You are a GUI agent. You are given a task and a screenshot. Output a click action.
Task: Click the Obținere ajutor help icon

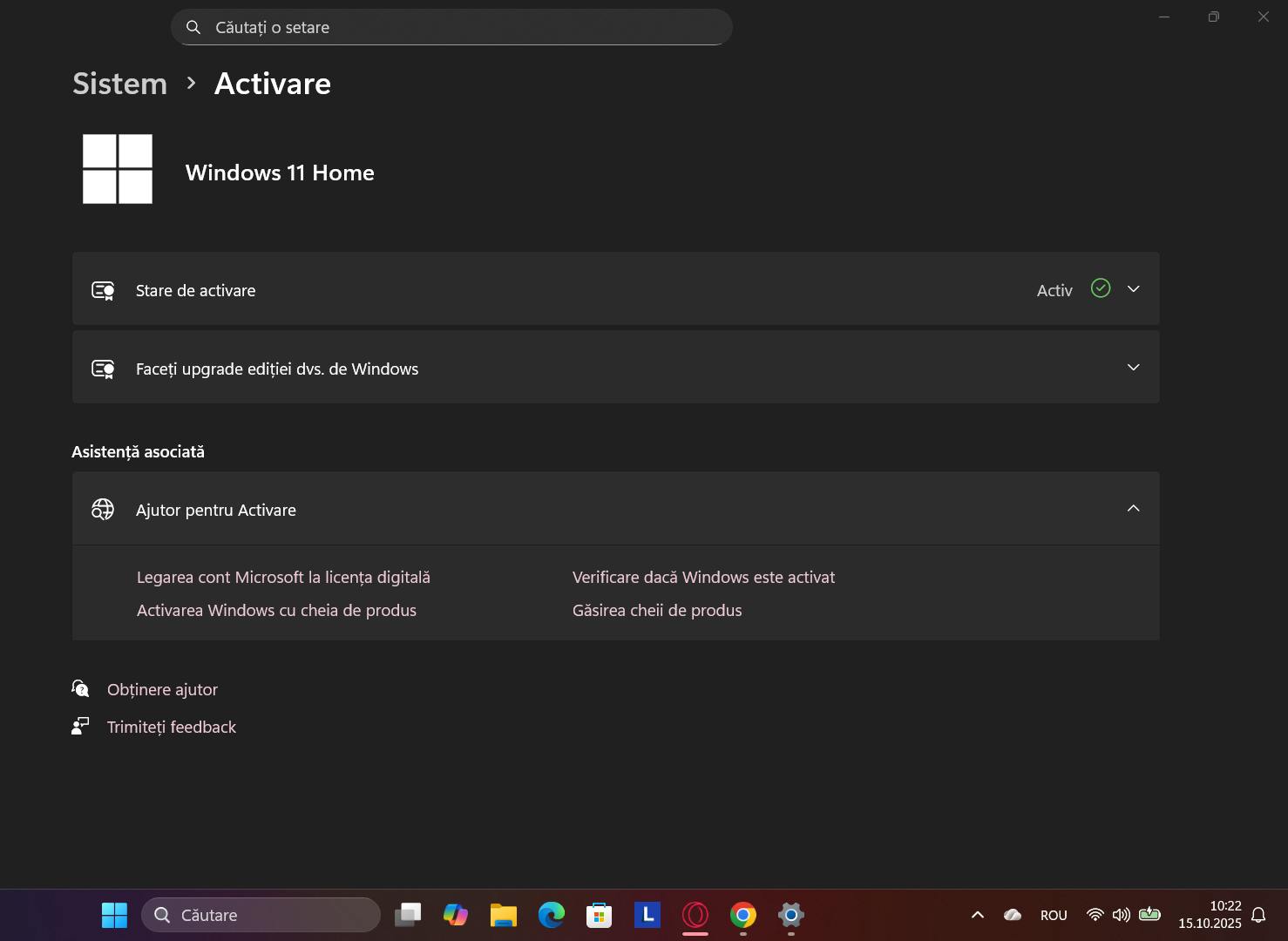coord(80,689)
